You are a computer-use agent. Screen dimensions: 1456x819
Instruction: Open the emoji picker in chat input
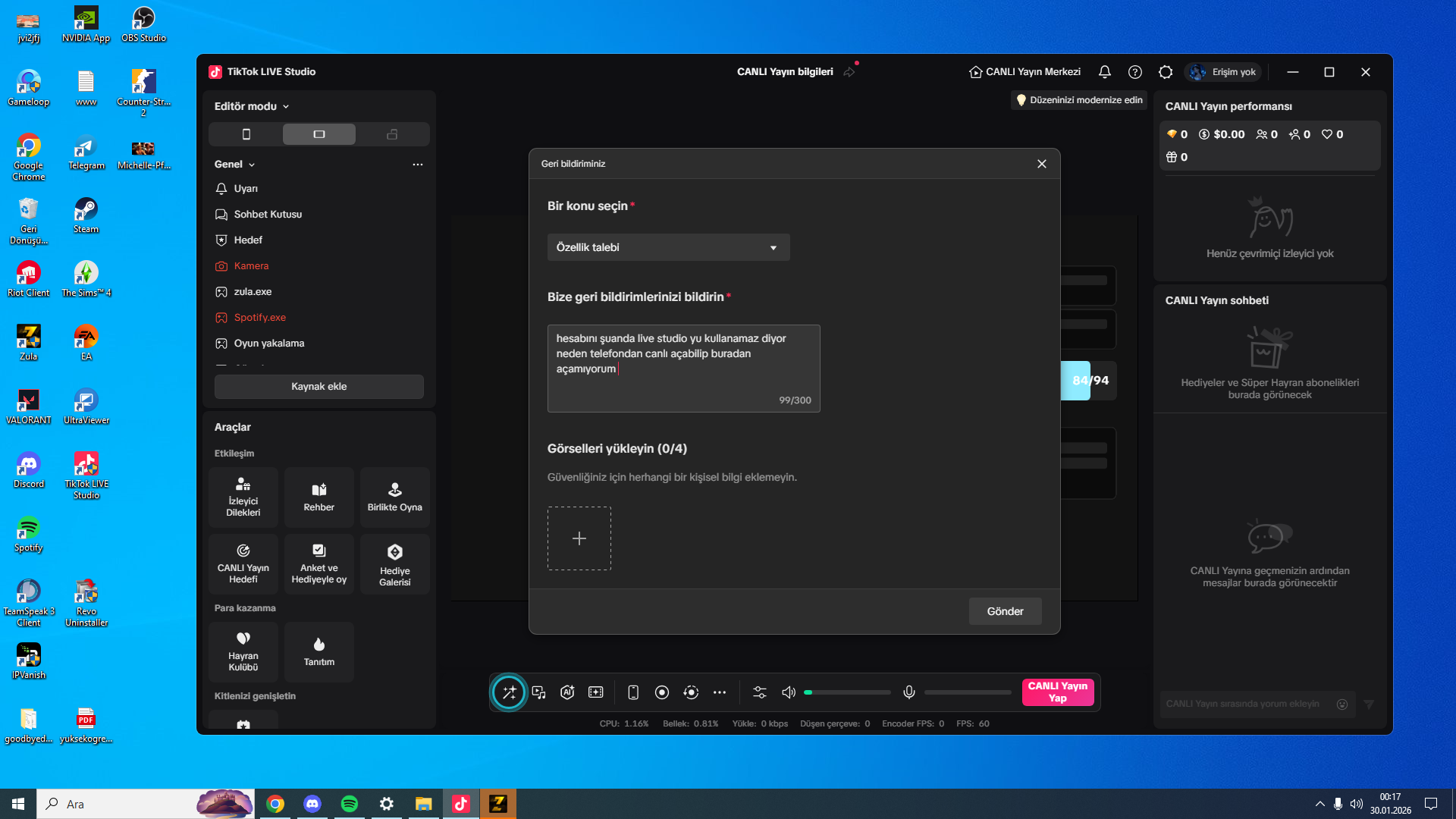[x=1342, y=704]
